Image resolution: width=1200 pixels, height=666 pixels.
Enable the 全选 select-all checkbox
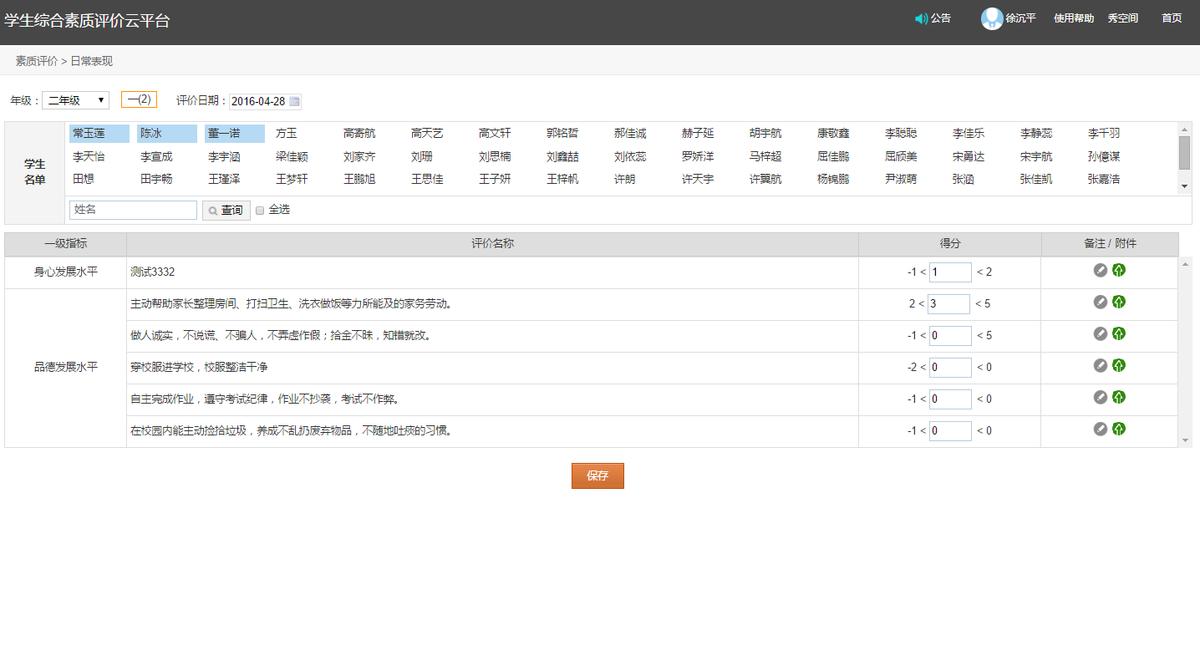259,210
